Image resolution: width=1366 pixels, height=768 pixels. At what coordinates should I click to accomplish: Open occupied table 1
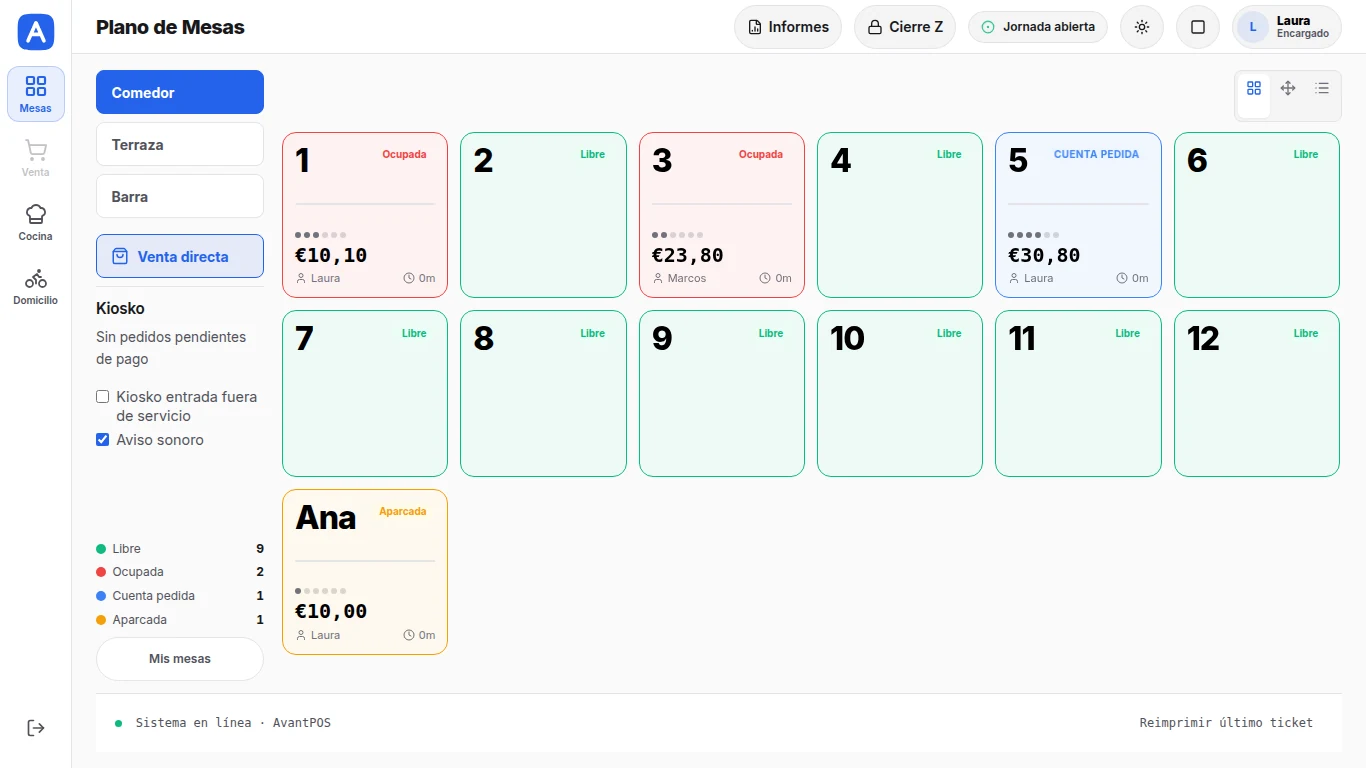(365, 215)
